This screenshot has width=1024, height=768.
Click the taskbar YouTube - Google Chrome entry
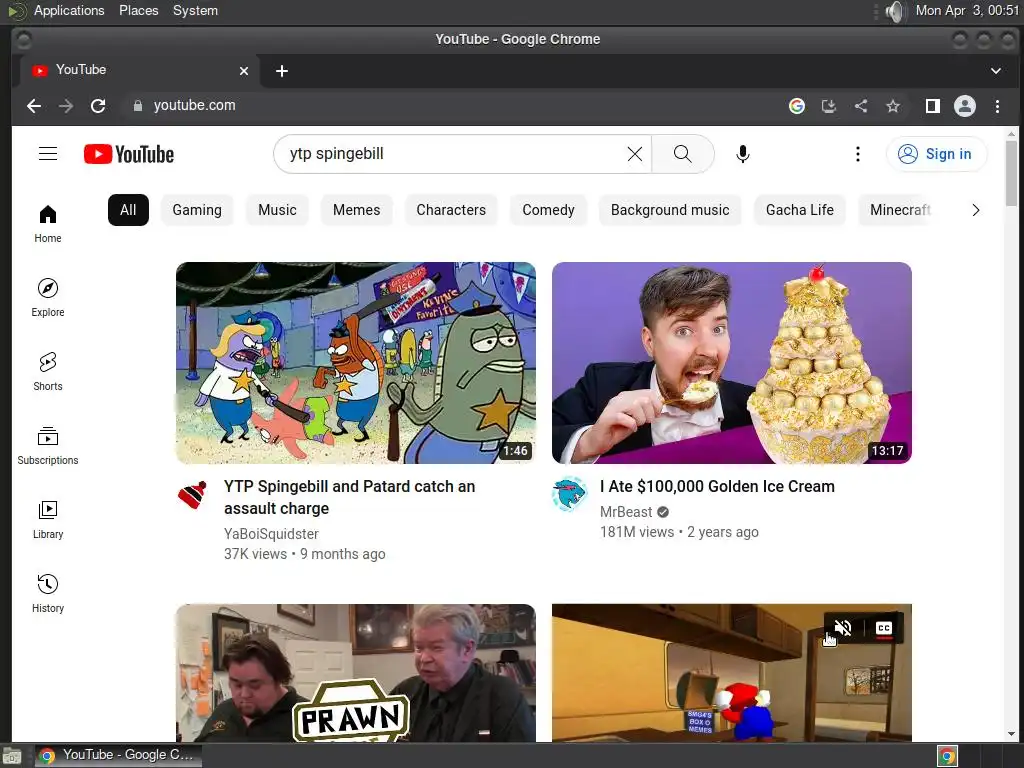pos(118,755)
